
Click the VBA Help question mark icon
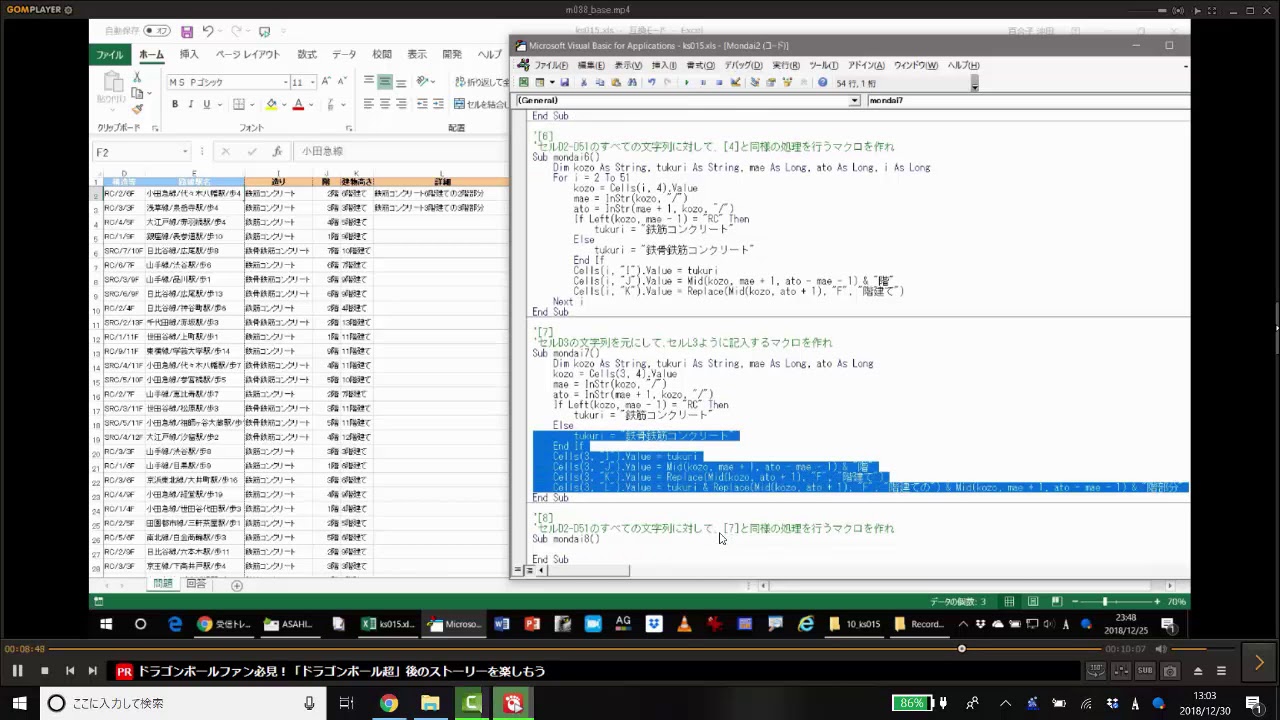[x=822, y=83]
